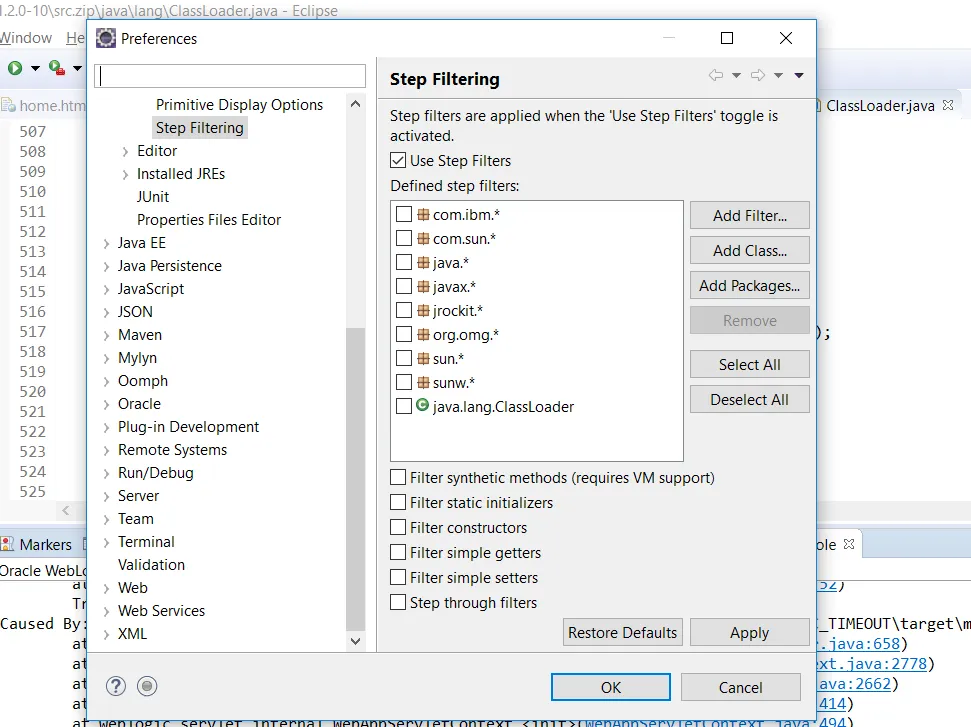Click the preferences tree vertical scrollbar thumb
The width and height of the screenshot is (971, 727).
point(355,478)
